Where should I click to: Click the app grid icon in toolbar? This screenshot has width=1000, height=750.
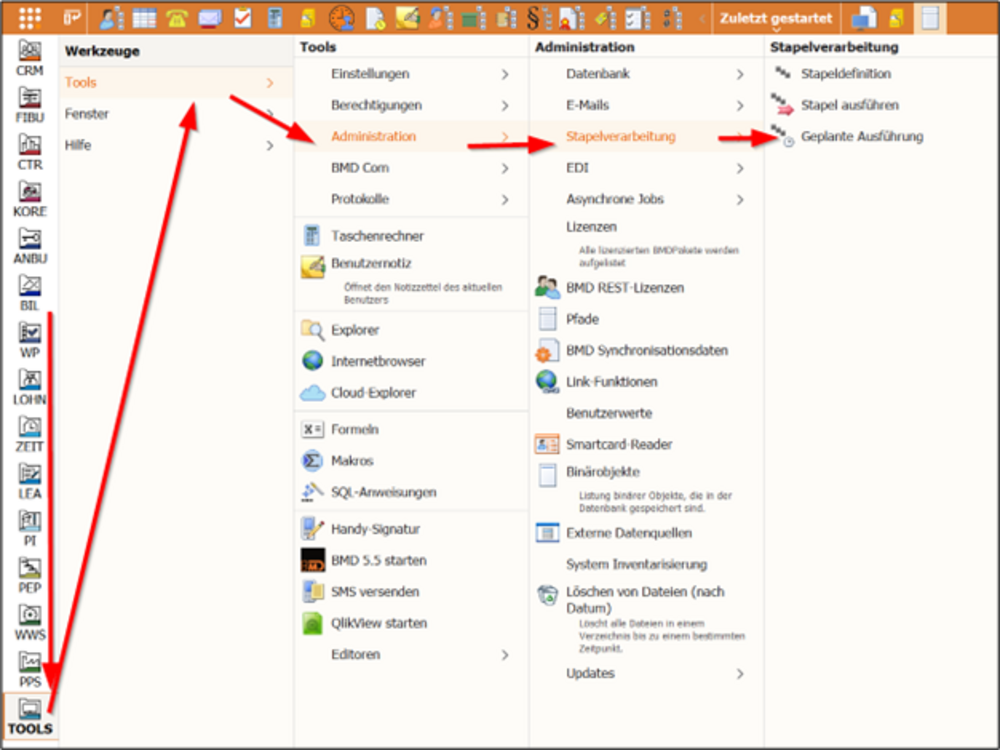coord(30,17)
